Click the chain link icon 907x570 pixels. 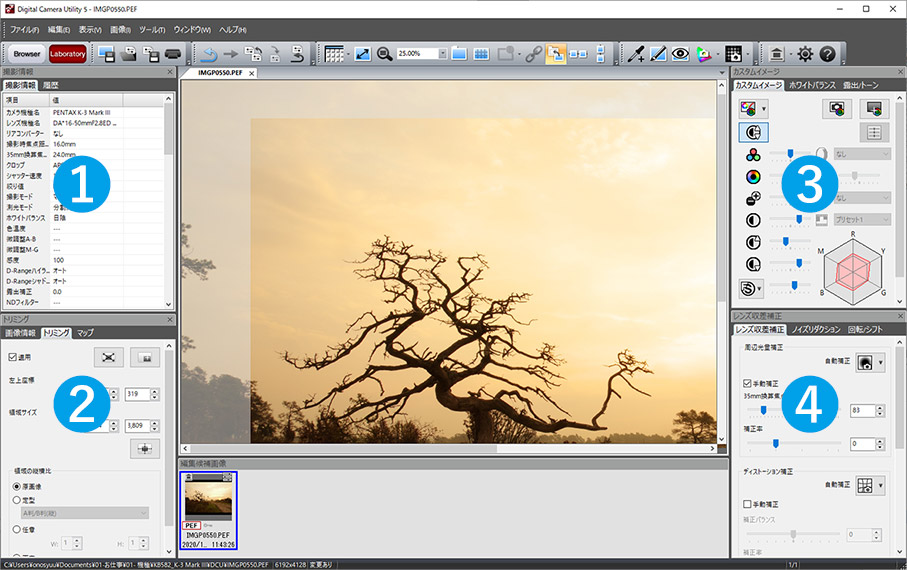533,54
